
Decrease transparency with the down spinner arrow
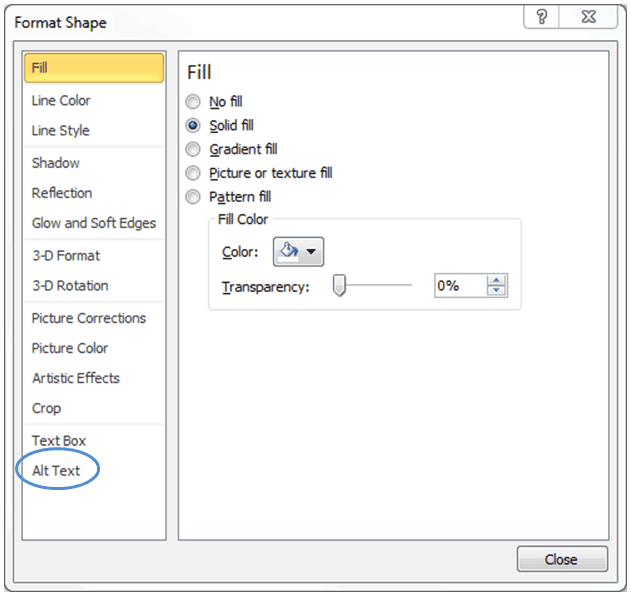click(x=497, y=290)
